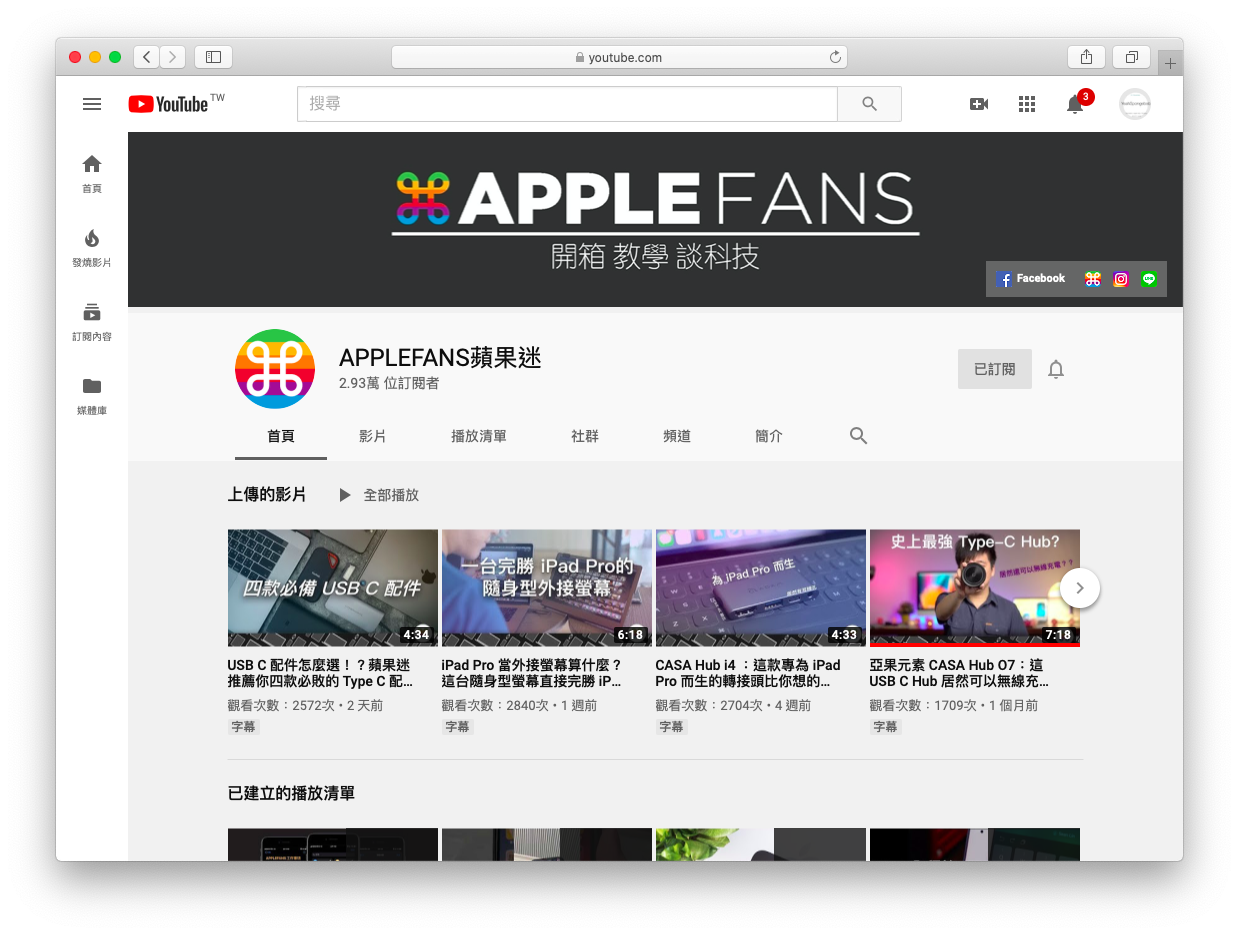Open the 為 iPad Pro 而生 video thumbnail
This screenshot has width=1239, height=935.
(761, 588)
